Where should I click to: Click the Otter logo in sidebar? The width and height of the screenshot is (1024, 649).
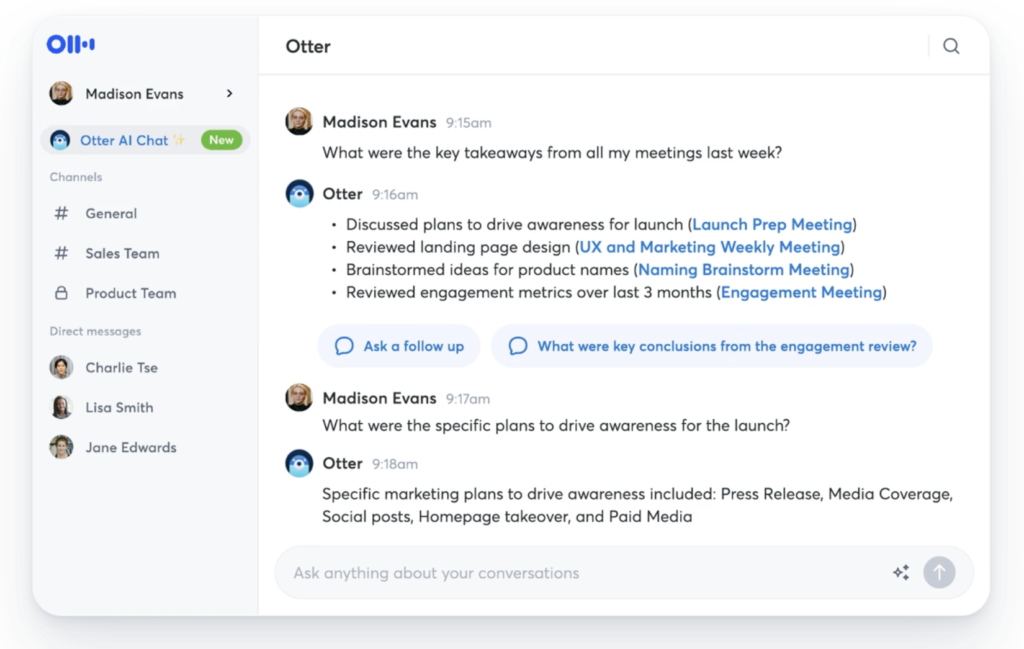71,44
